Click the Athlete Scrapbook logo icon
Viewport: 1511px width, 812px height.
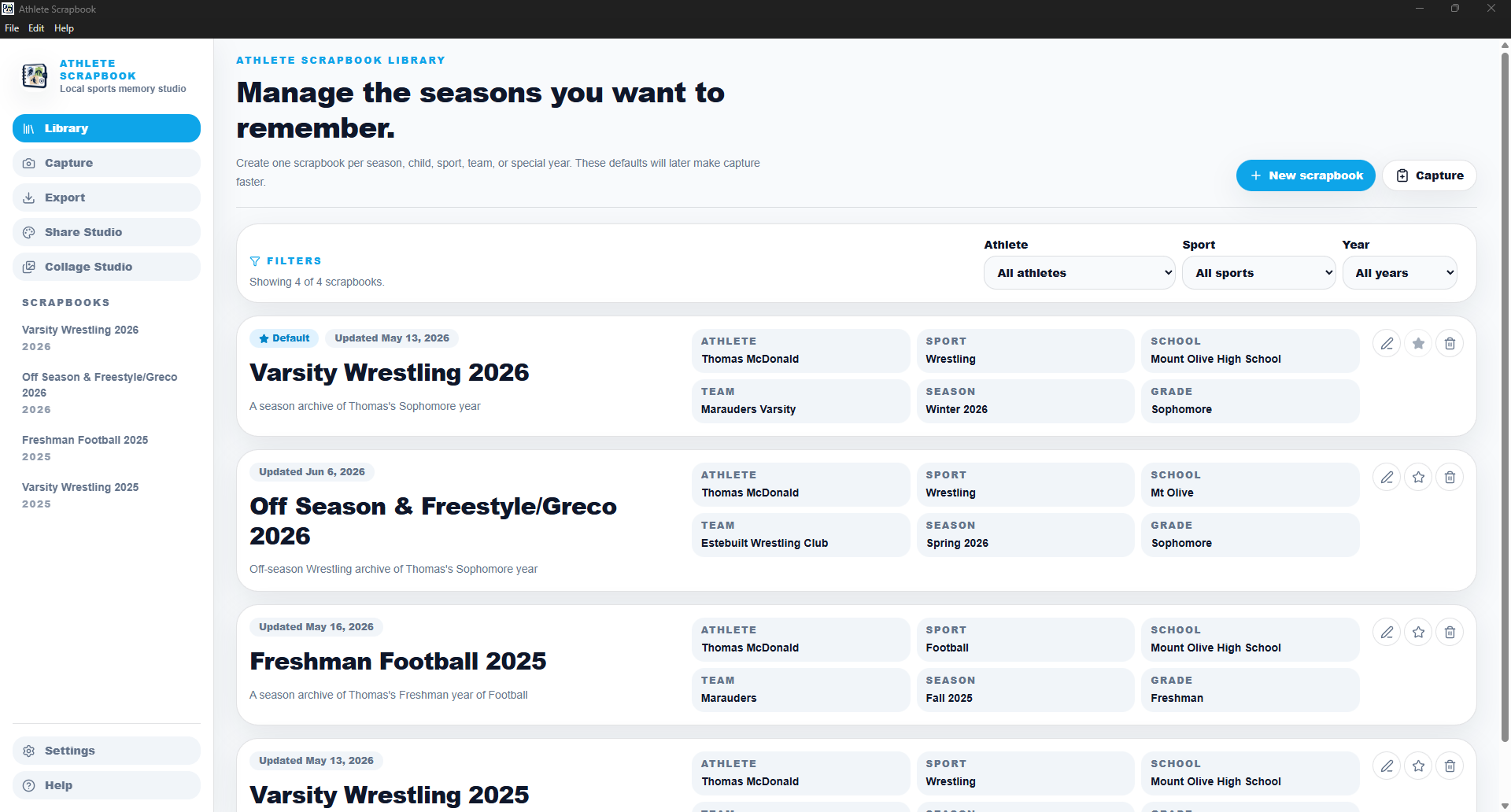click(35, 76)
